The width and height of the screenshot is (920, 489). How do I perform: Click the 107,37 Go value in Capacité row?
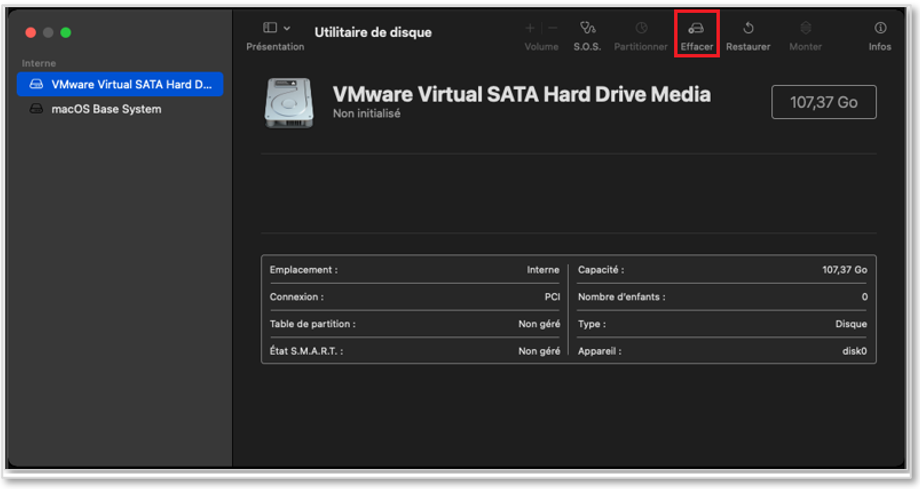(x=844, y=270)
